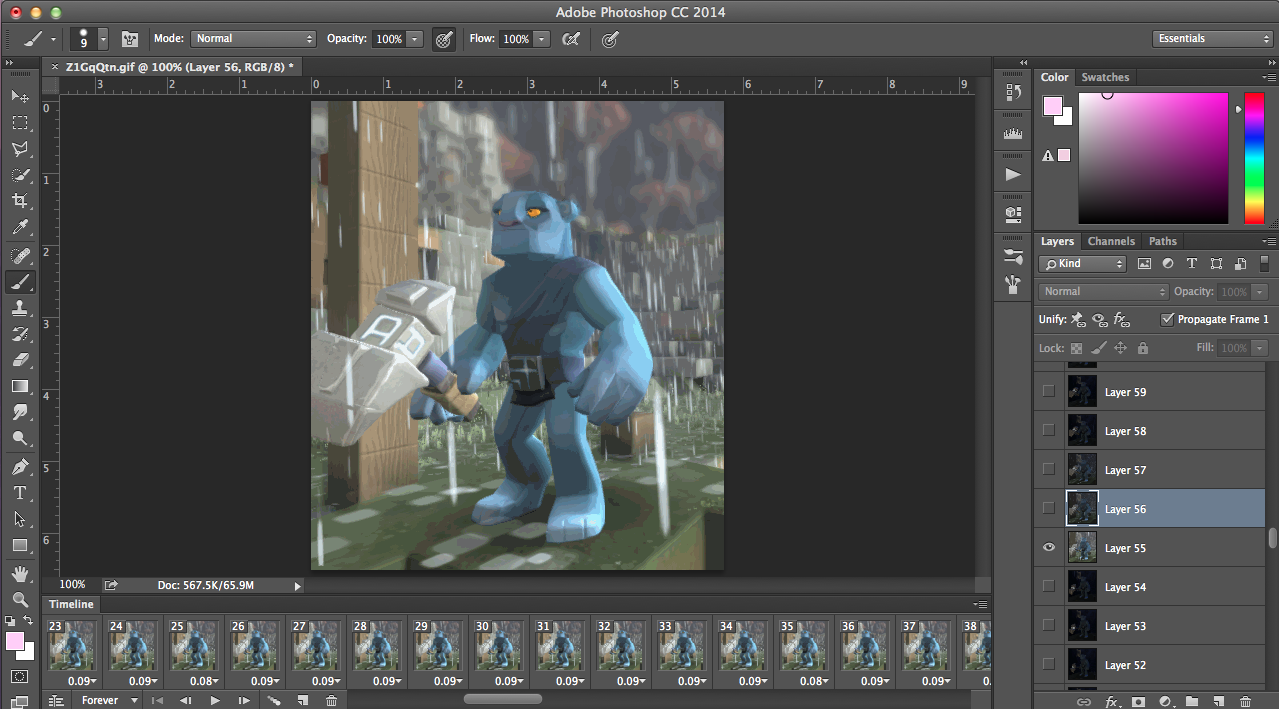Click the hue spectrum bar
This screenshot has height=709, width=1279.
(1253, 158)
